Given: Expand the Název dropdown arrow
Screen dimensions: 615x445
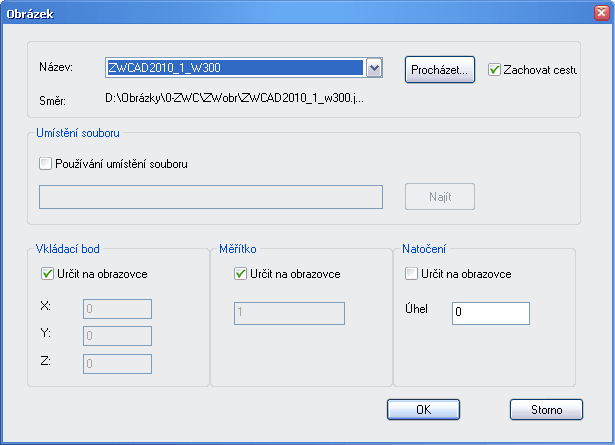Looking at the screenshot, I should point(374,68).
